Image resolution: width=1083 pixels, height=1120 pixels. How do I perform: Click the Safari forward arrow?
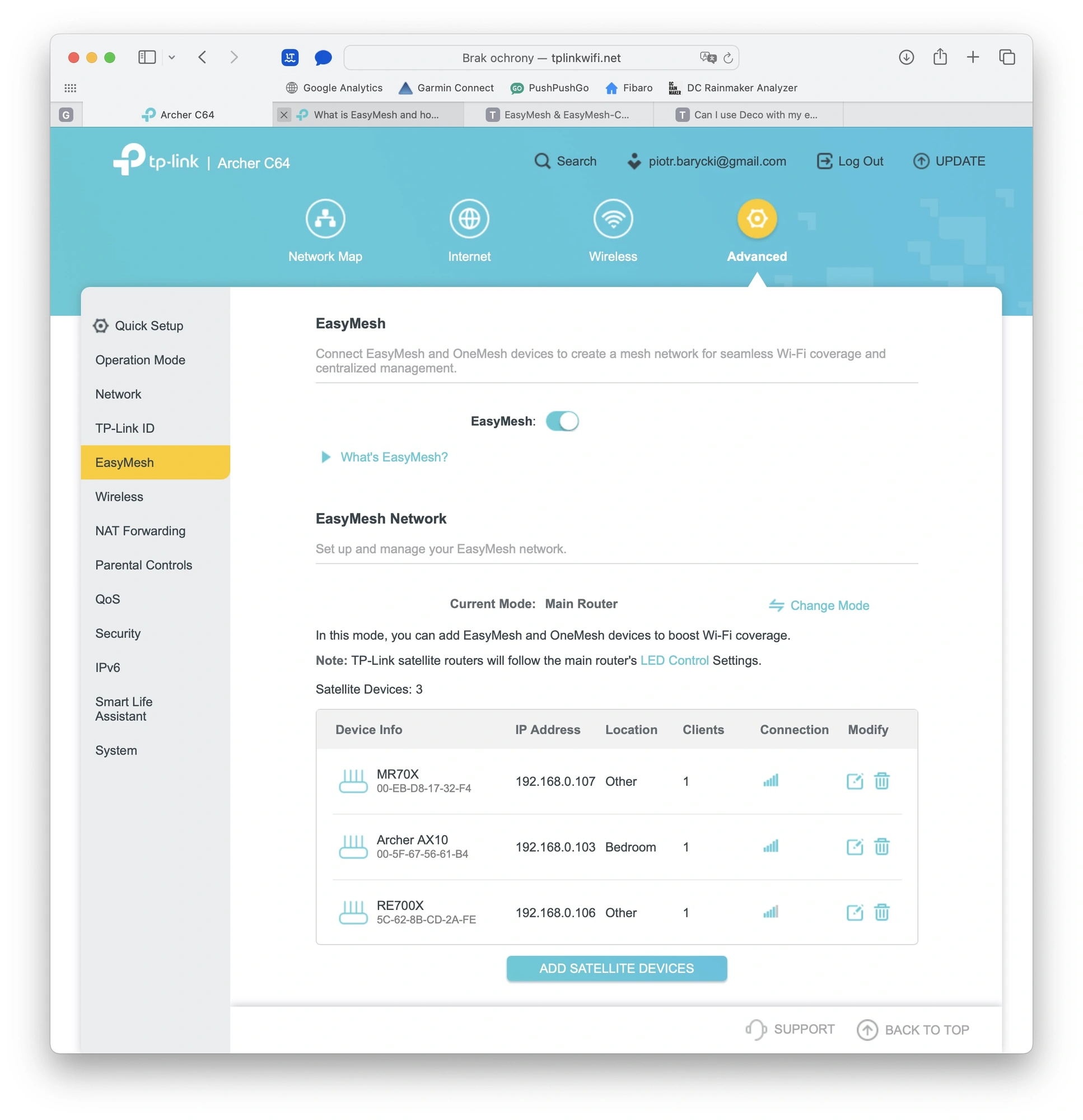coord(234,57)
